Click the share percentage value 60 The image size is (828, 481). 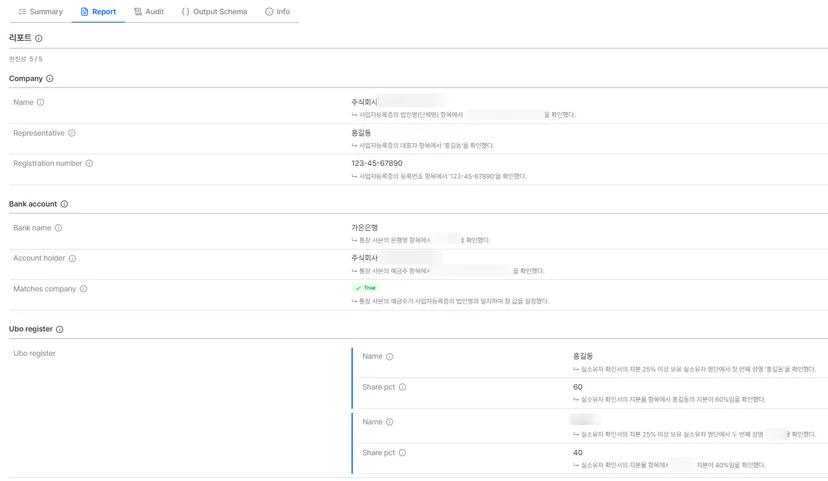click(578, 387)
